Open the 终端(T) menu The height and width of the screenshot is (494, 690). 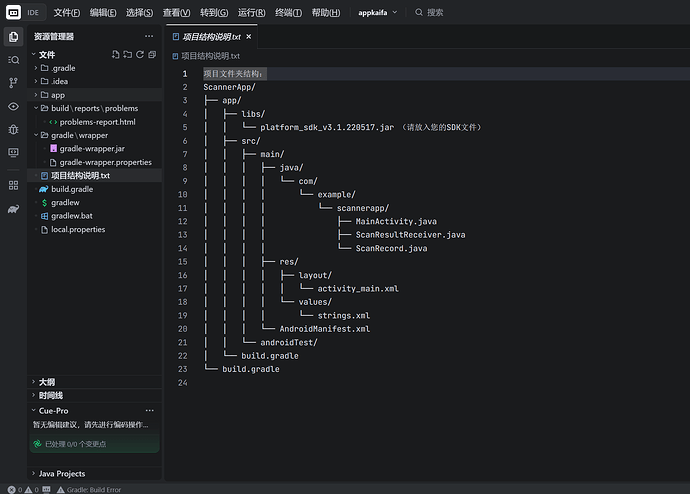pos(288,12)
